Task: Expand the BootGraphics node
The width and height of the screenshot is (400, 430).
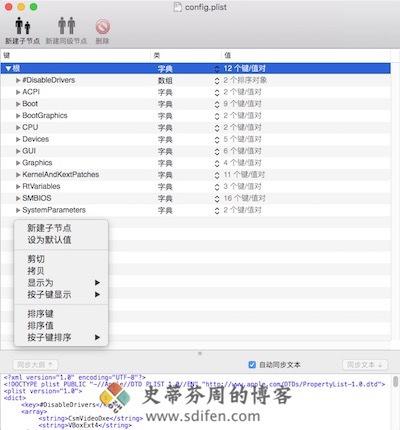Action: coord(18,116)
